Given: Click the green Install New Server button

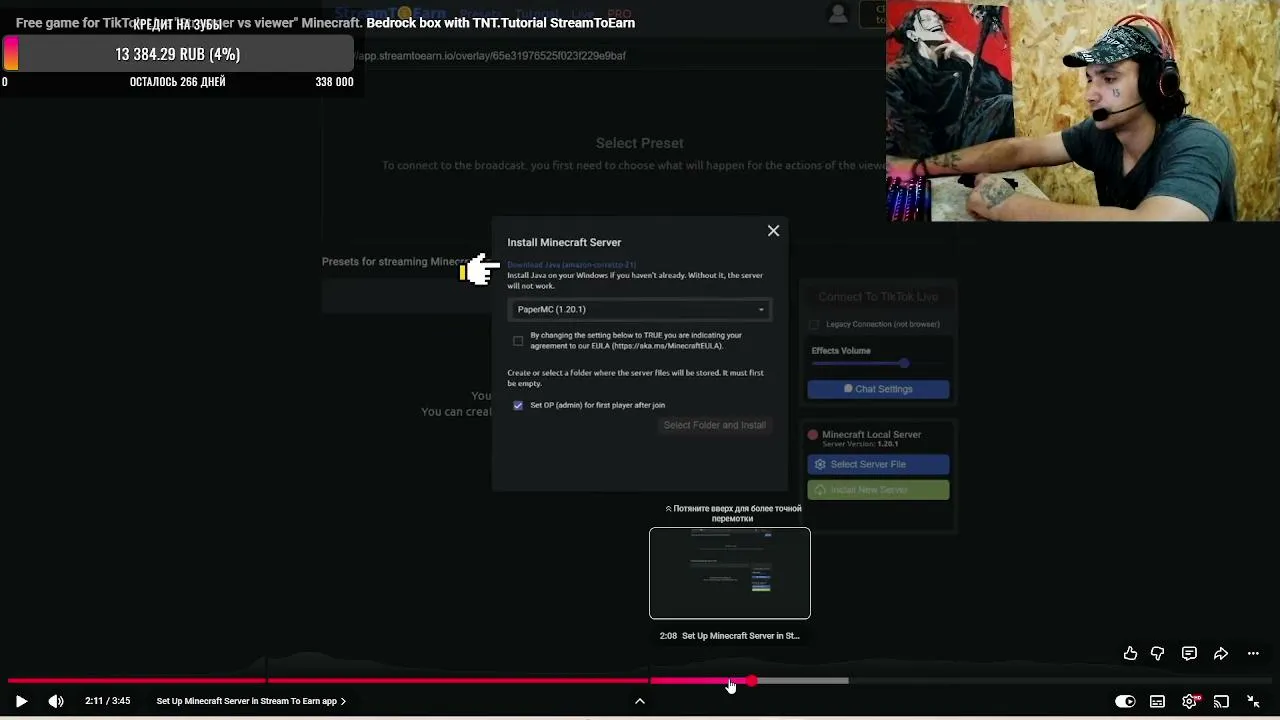Looking at the screenshot, I should [878, 490].
